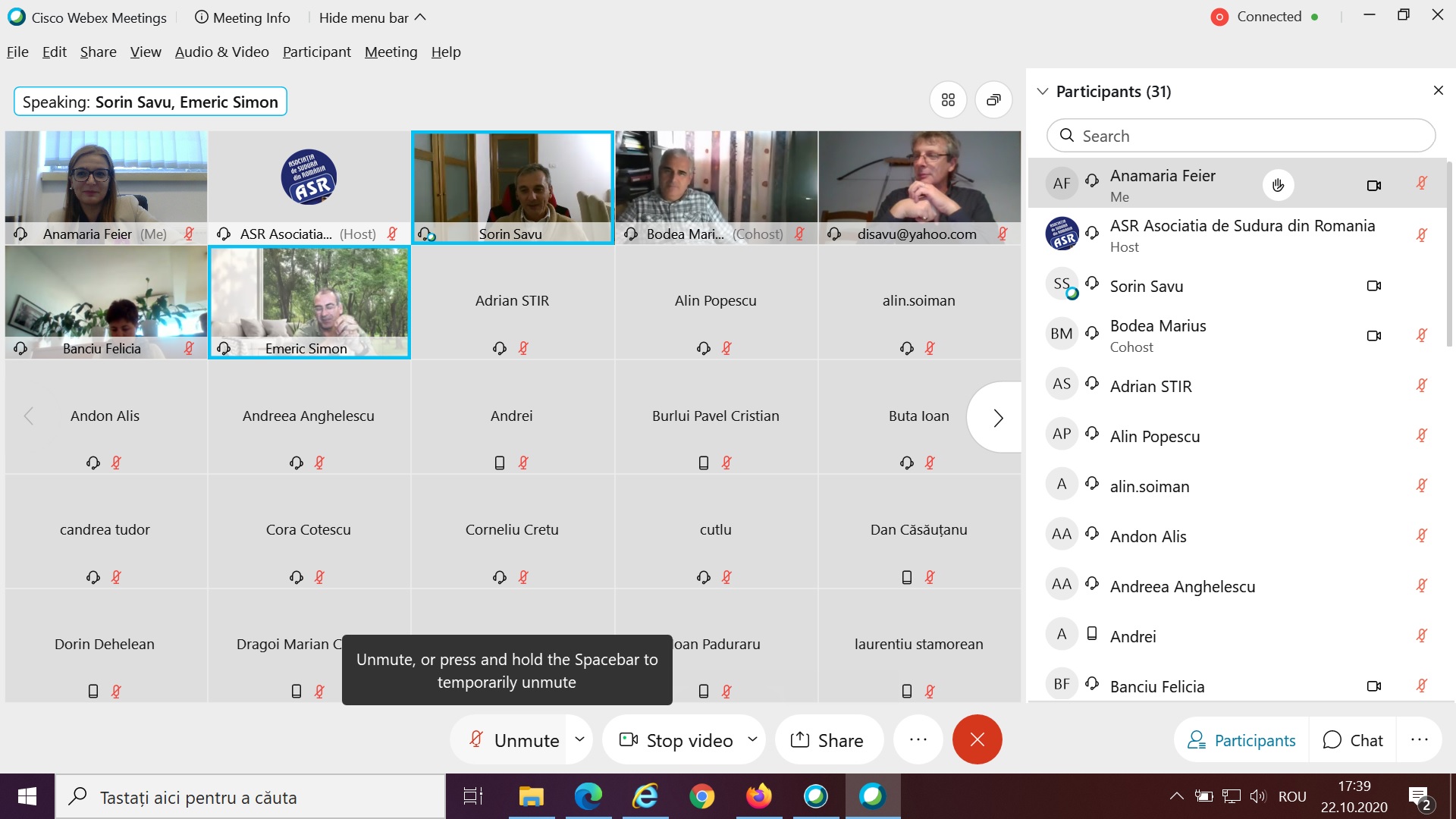
Task: Toggle Stop video button
Action: click(676, 739)
